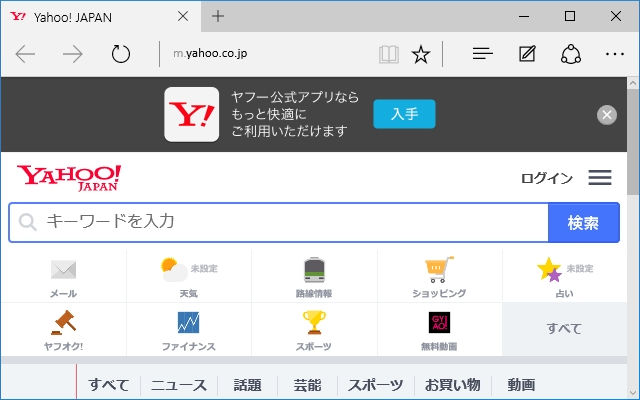The height and width of the screenshot is (400, 640).
Task: Click the browser forward arrow
Action: point(73,54)
